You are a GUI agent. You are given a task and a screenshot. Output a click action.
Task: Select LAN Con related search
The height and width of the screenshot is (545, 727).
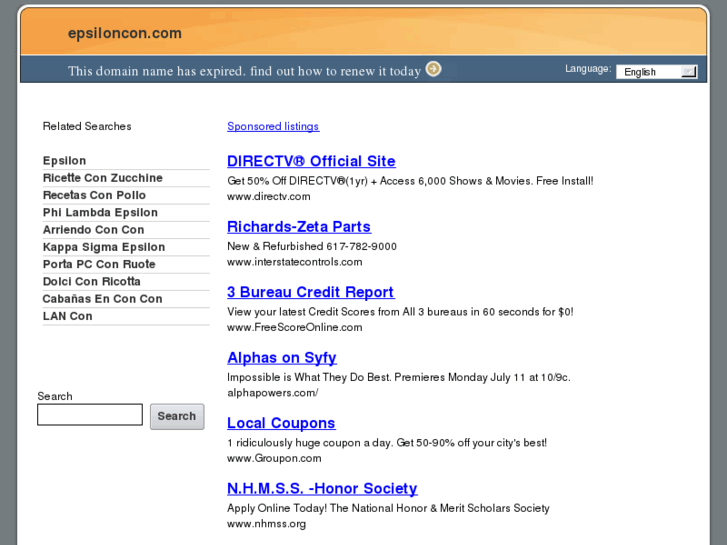pos(67,316)
